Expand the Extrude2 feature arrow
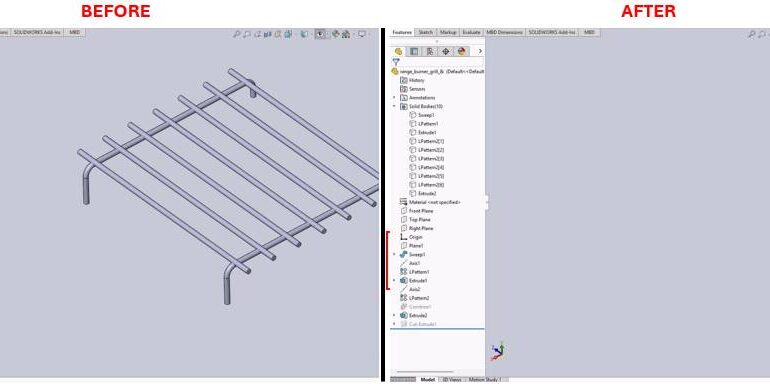 (394, 315)
